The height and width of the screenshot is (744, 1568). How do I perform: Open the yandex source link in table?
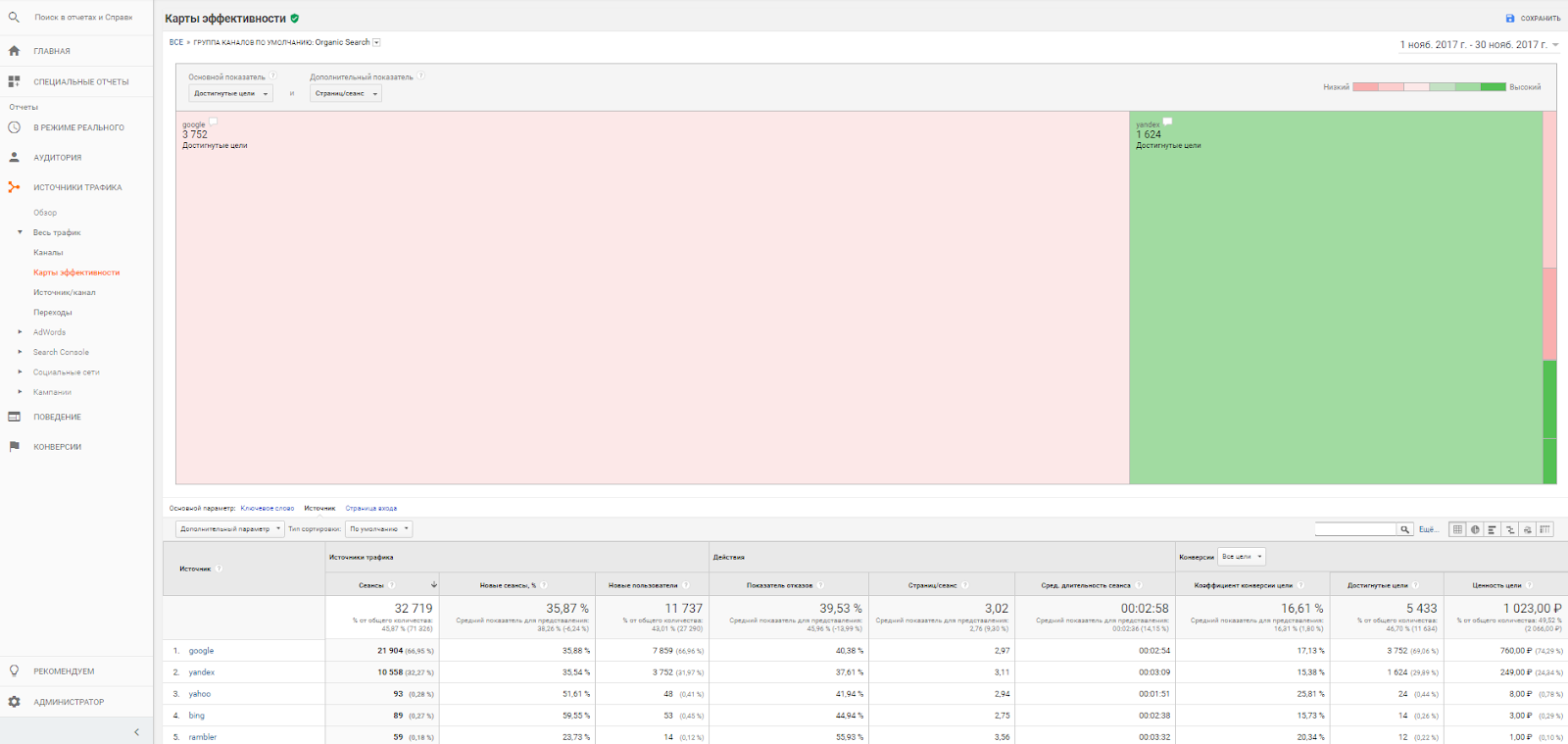pos(202,672)
